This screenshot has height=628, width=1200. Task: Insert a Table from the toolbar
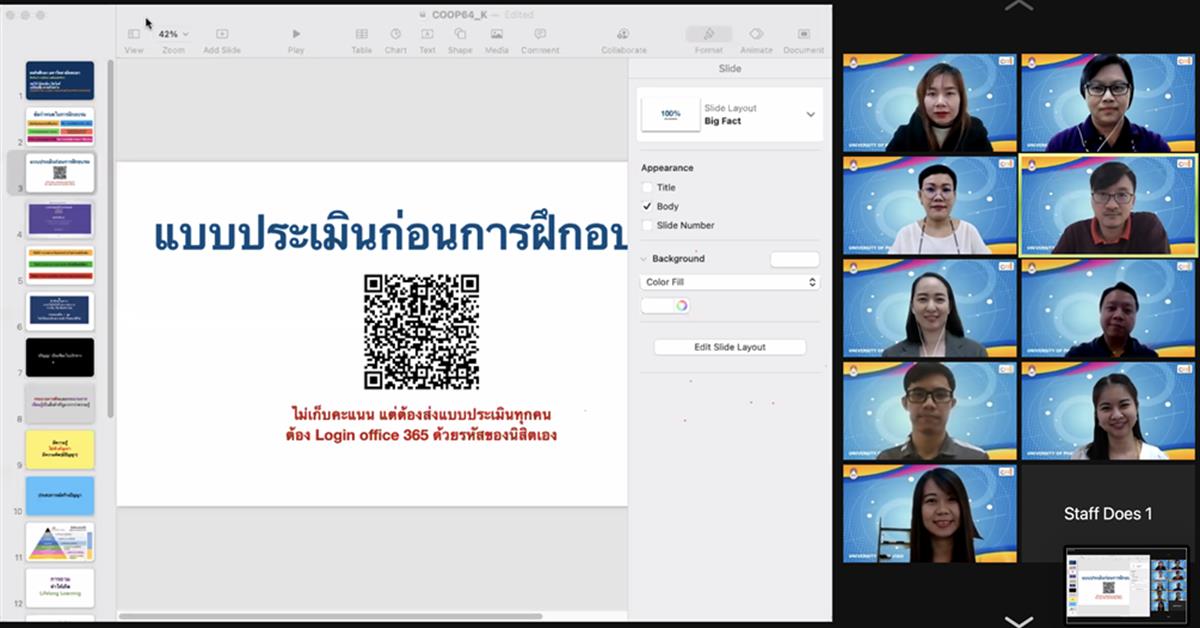click(x=361, y=34)
